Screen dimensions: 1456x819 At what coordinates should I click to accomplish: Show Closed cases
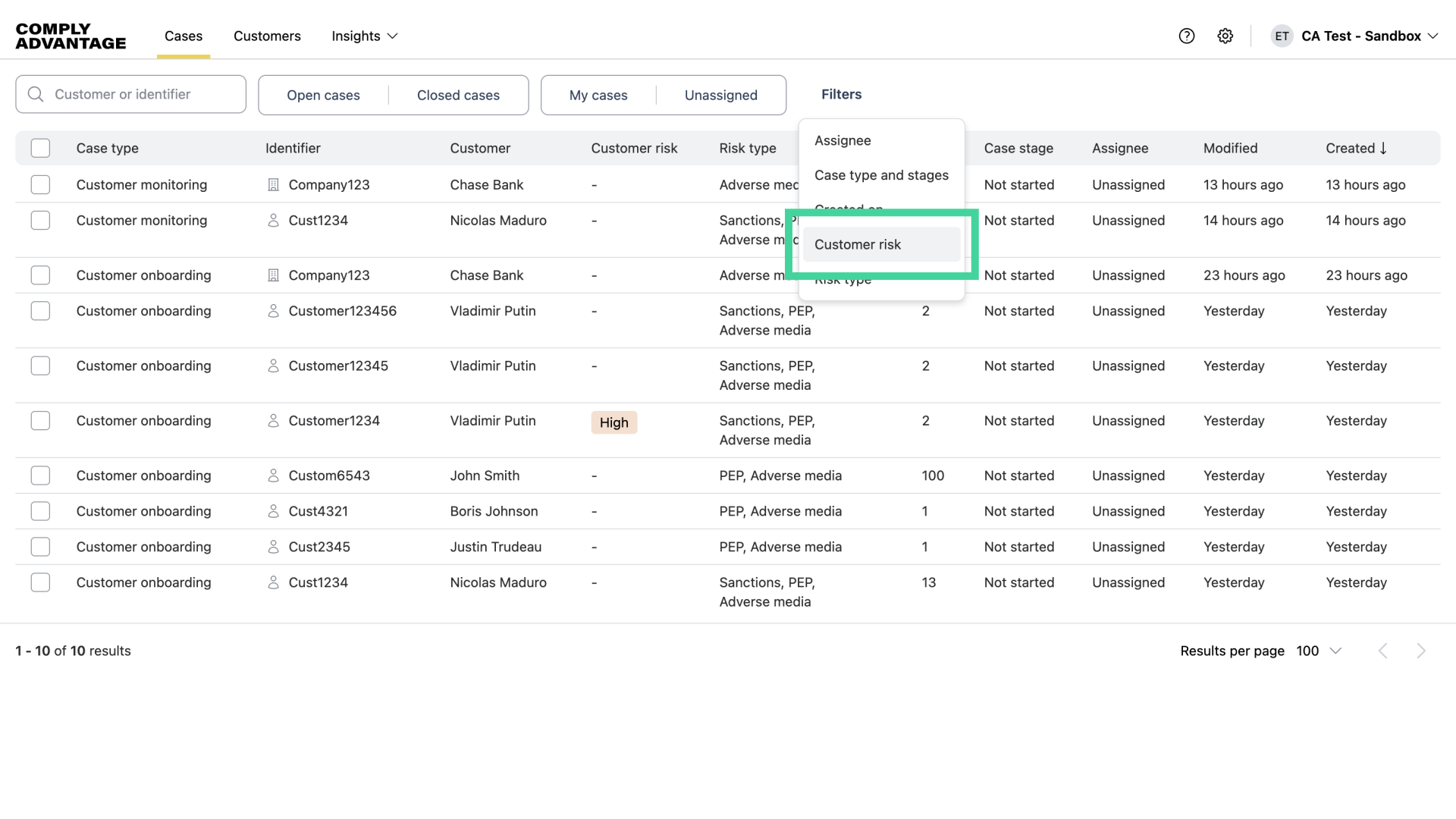click(x=458, y=95)
